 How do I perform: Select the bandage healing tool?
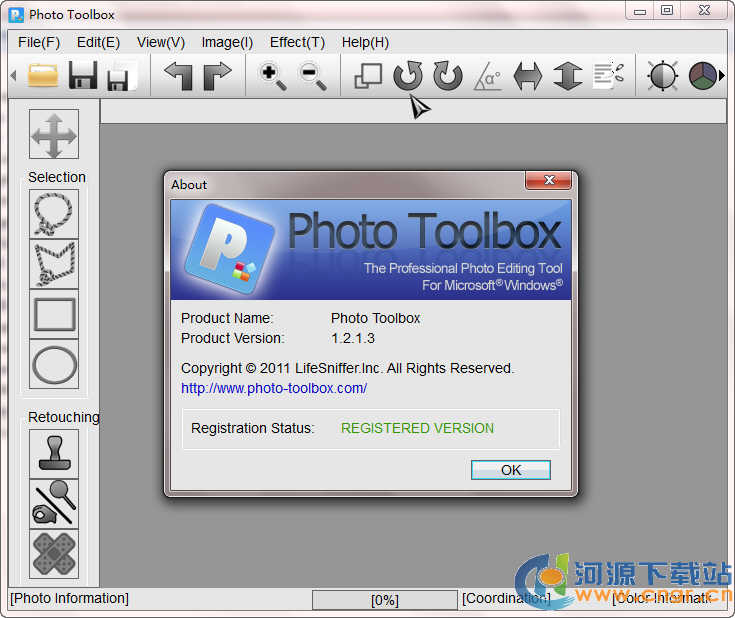pyautogui.click(x=54, y=554)
